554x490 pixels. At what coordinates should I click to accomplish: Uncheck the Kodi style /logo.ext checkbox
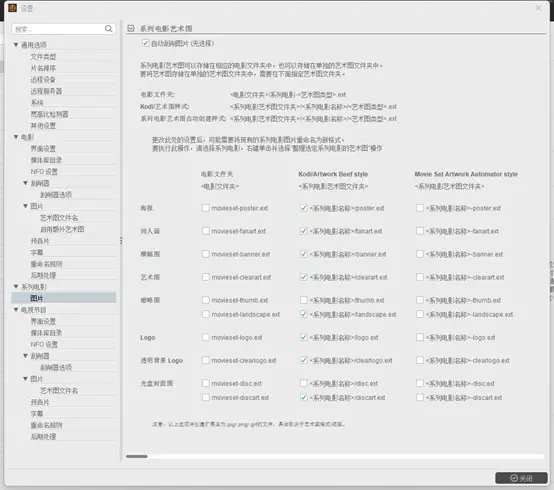(x=303, y=337)
